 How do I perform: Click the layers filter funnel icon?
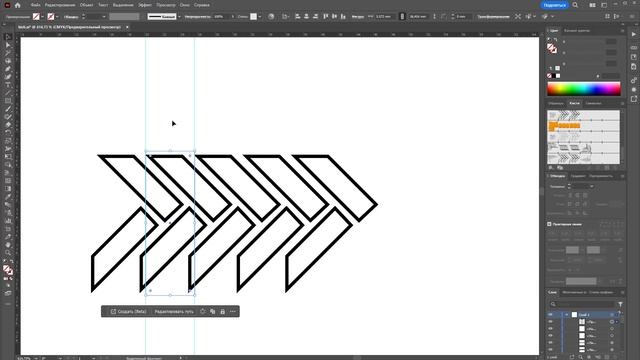click(x=620, y=304)
